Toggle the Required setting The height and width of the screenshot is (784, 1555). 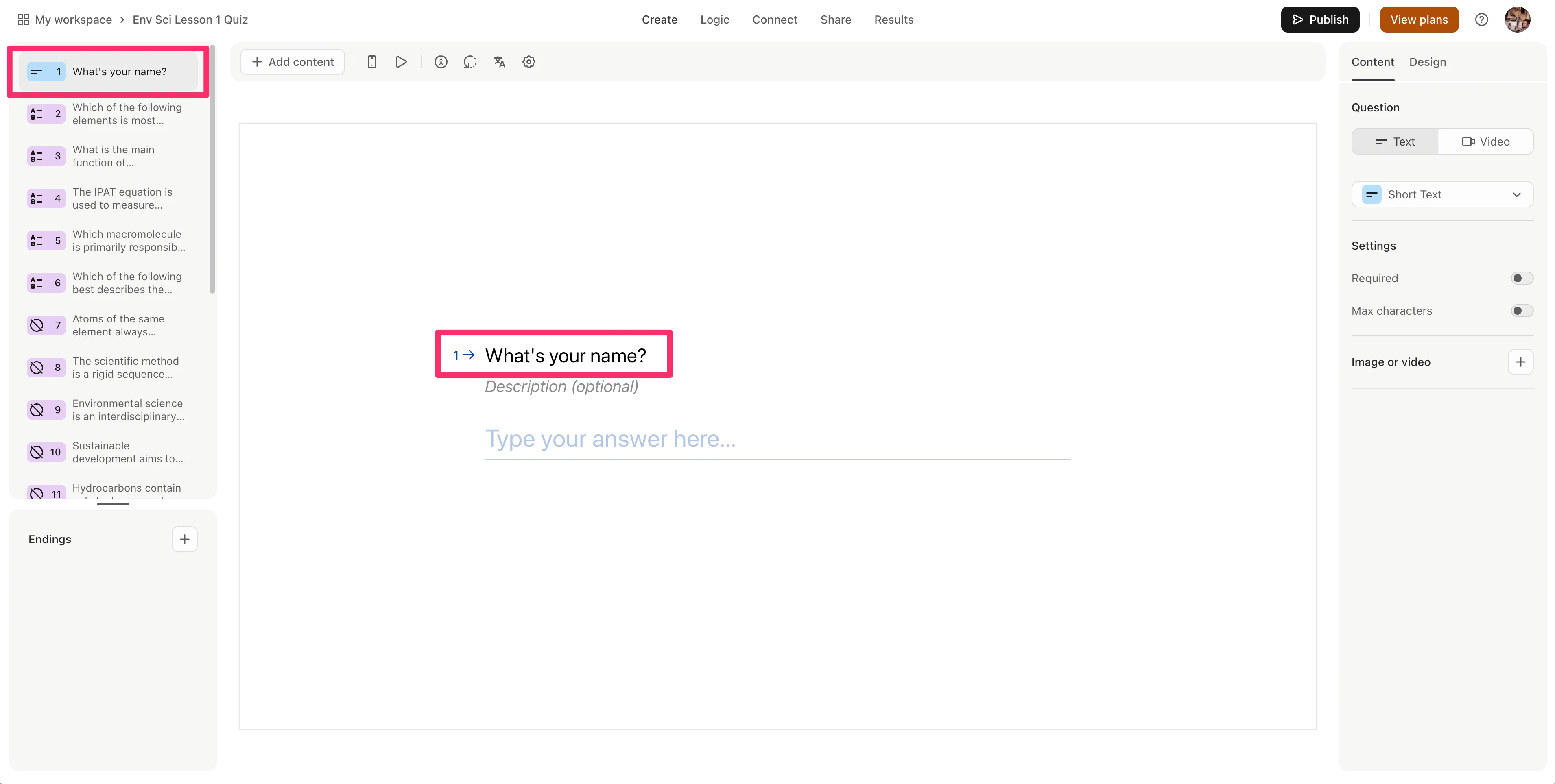1521,278
